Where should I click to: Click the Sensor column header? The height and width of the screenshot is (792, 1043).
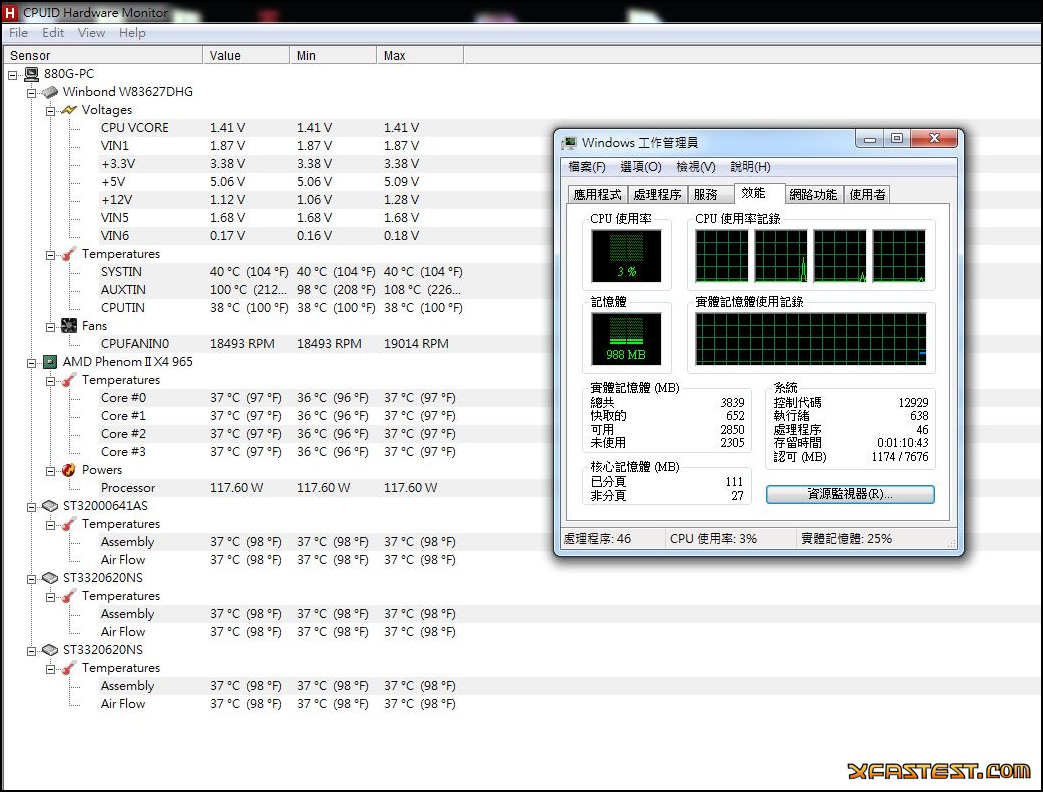[102, 55]
